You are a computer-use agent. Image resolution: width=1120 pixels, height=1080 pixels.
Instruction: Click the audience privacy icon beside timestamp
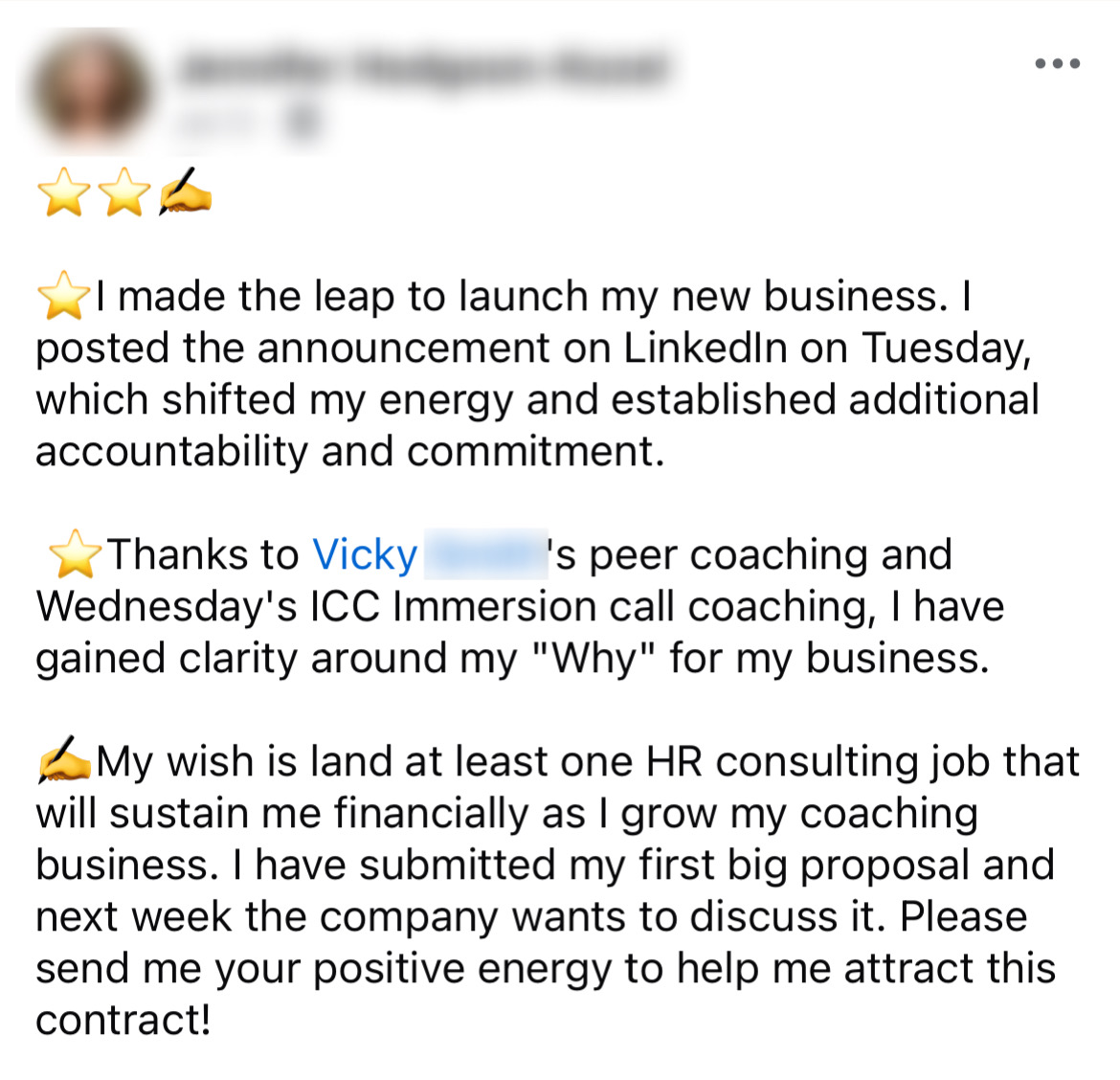[x=303, y=122]
